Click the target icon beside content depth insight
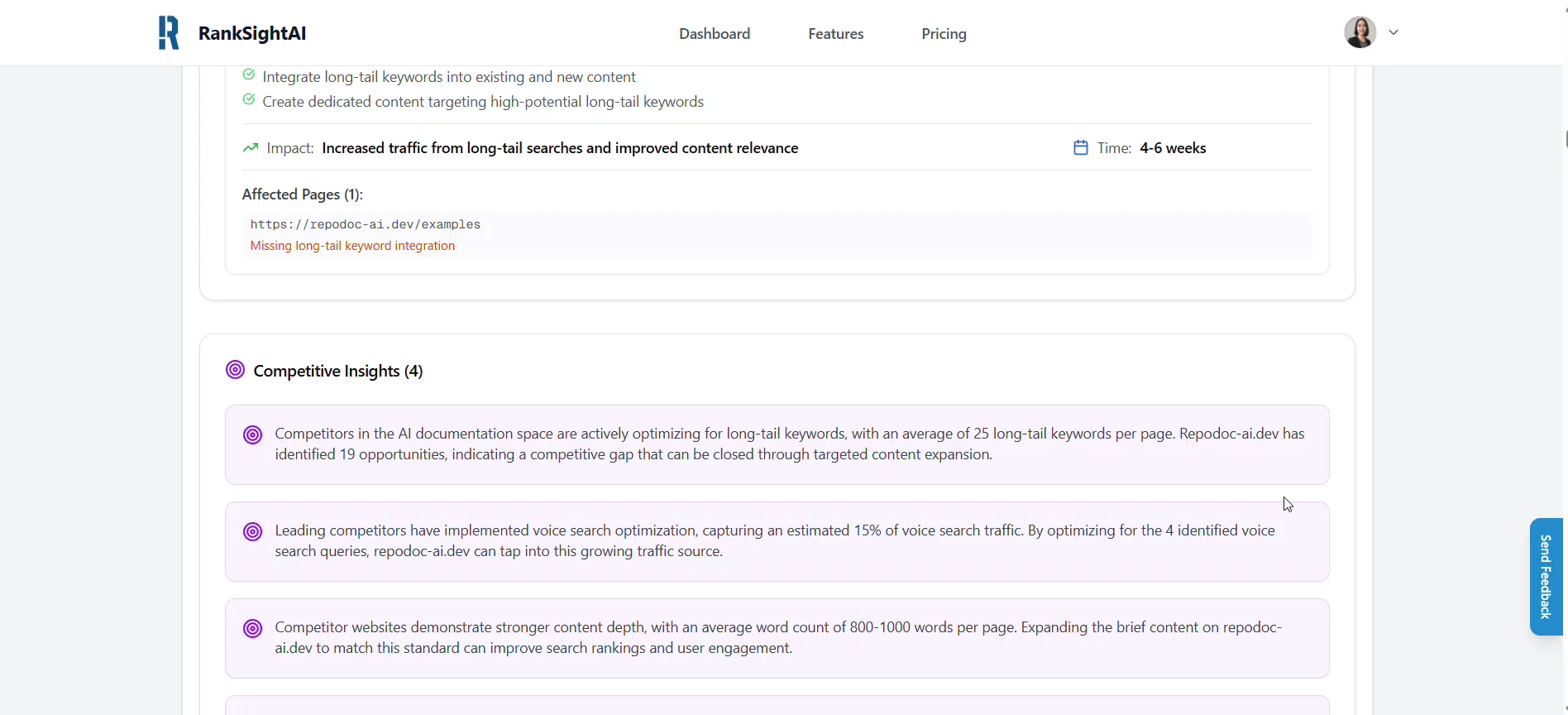Screen dimensions: 1568x715 click(252, 629)
